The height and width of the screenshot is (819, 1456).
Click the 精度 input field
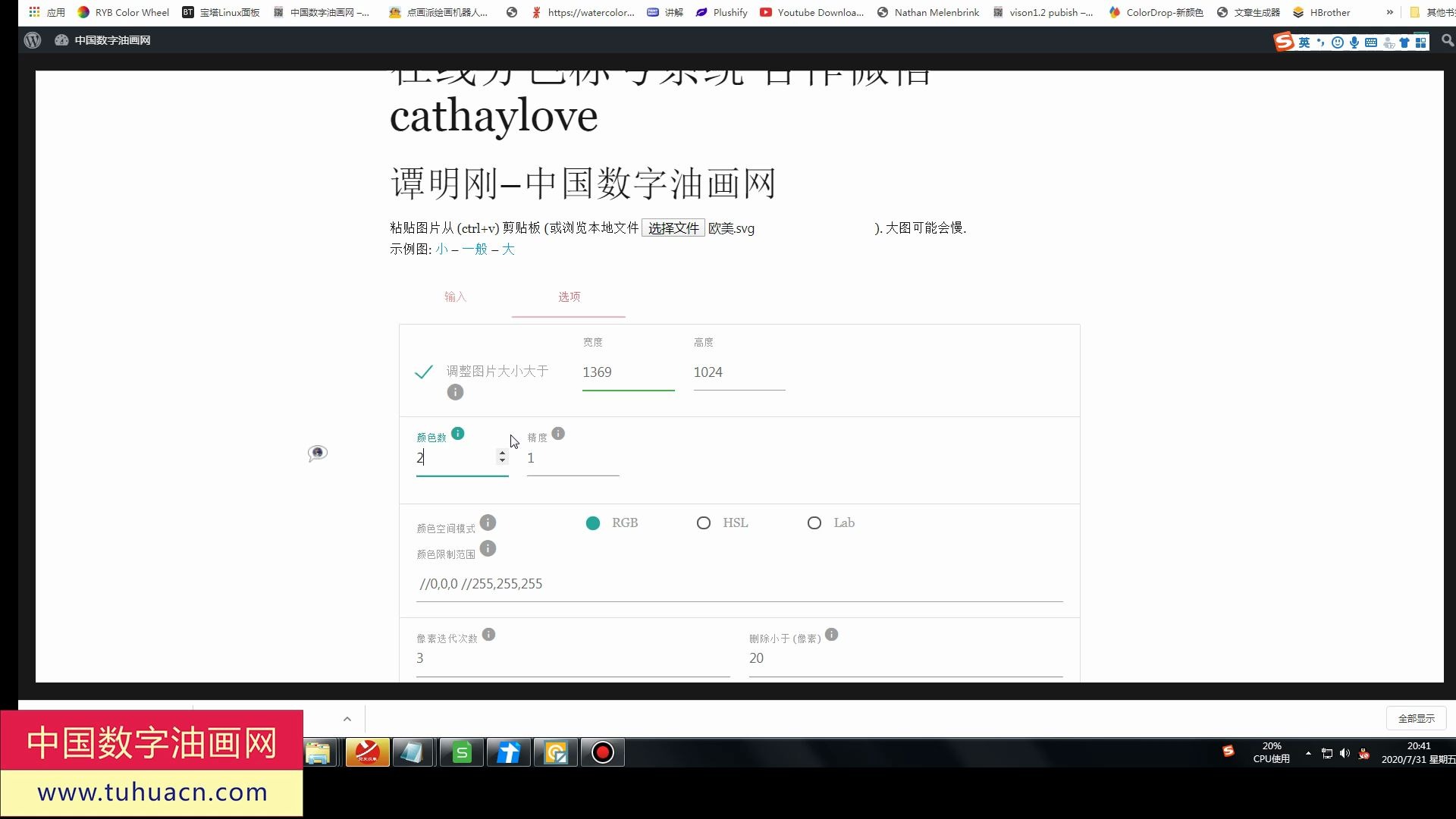point(573,458)
